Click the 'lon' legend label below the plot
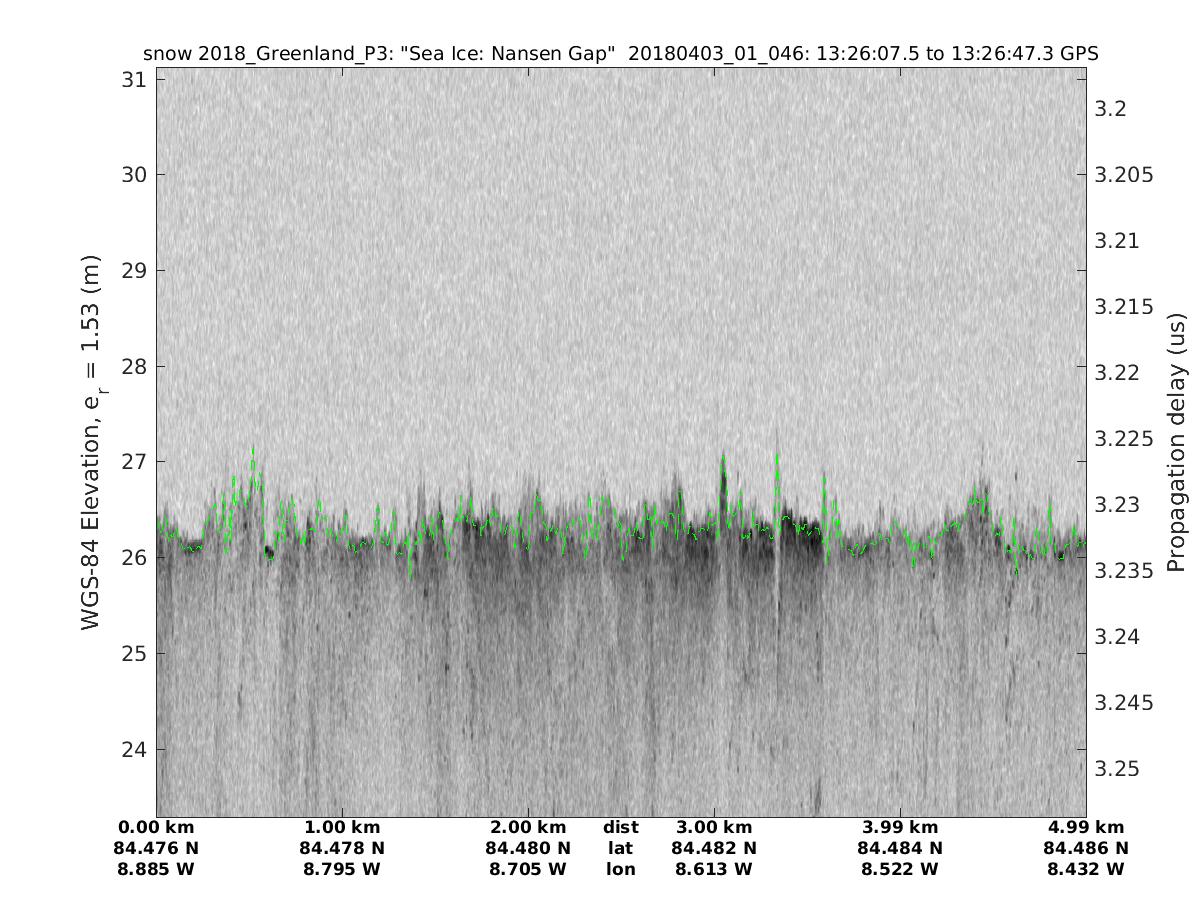The height and width of the screenshot is (900, 1200). coord(620,869)
